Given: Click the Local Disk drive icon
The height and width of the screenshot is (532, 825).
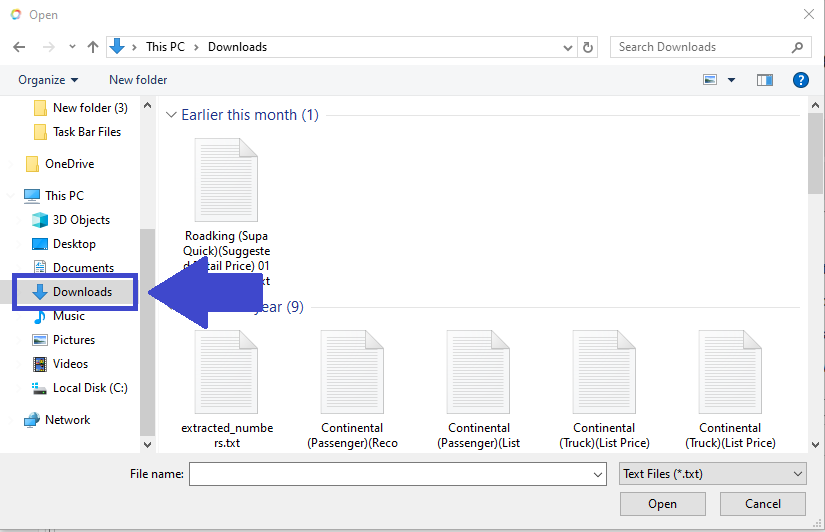Looking at the screenshot, I should point(39,388).
